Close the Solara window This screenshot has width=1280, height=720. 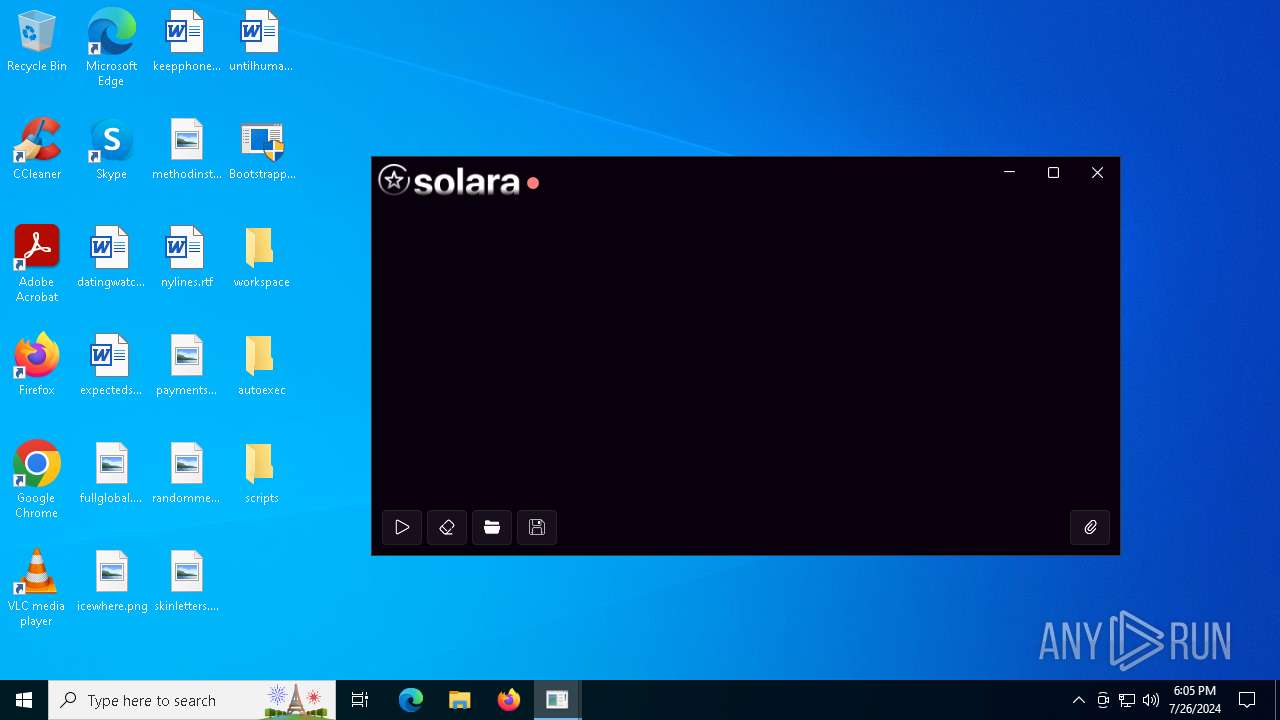click(x=1097, y=173)
